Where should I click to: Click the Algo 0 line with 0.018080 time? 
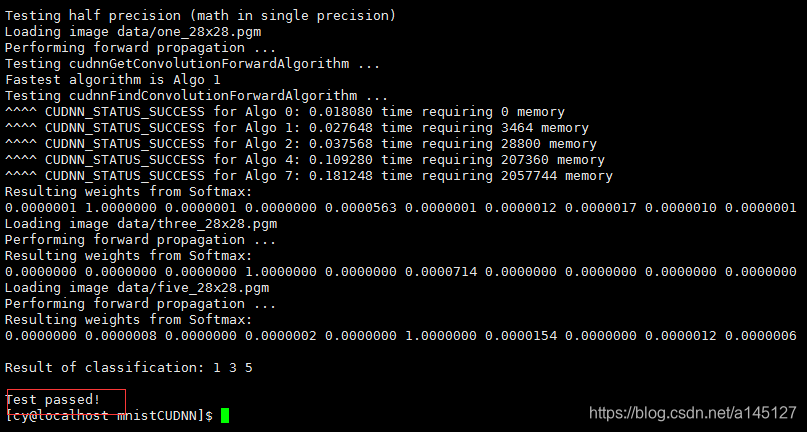[x=285, y=112]
